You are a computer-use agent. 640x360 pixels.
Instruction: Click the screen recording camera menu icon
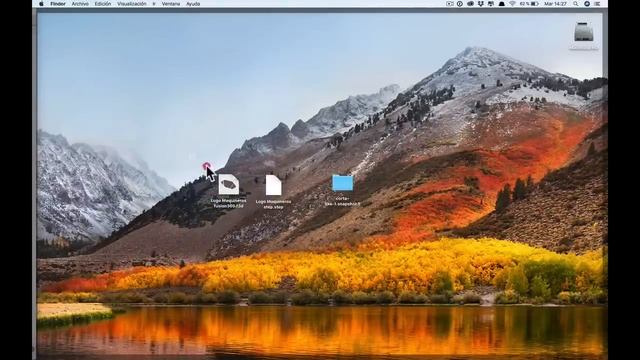point(450,4)
